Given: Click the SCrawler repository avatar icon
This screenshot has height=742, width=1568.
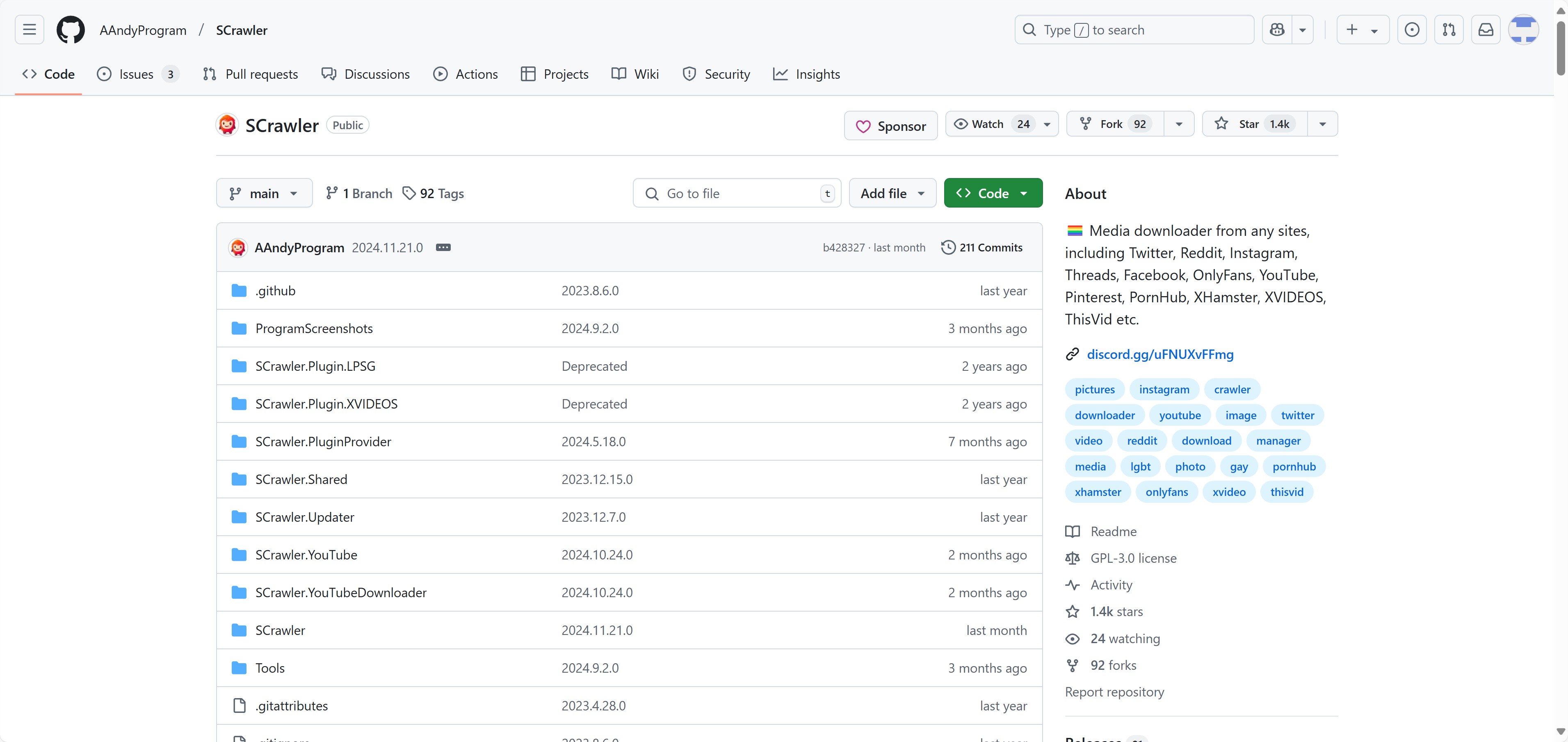Looking at the screenshot, I should point(227,125).
